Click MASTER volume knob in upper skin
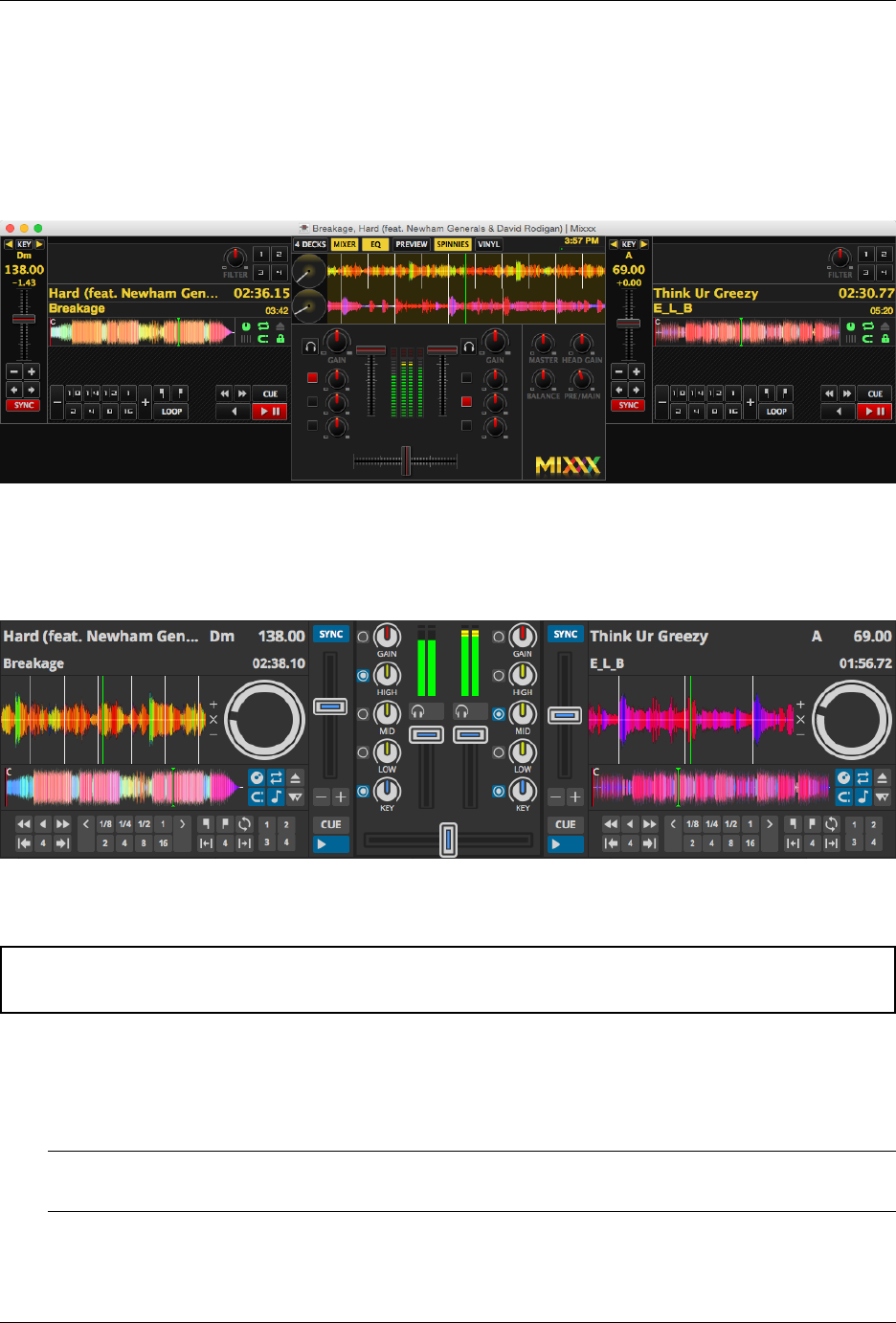This screenshot has height=1323, width=896. 543,343
